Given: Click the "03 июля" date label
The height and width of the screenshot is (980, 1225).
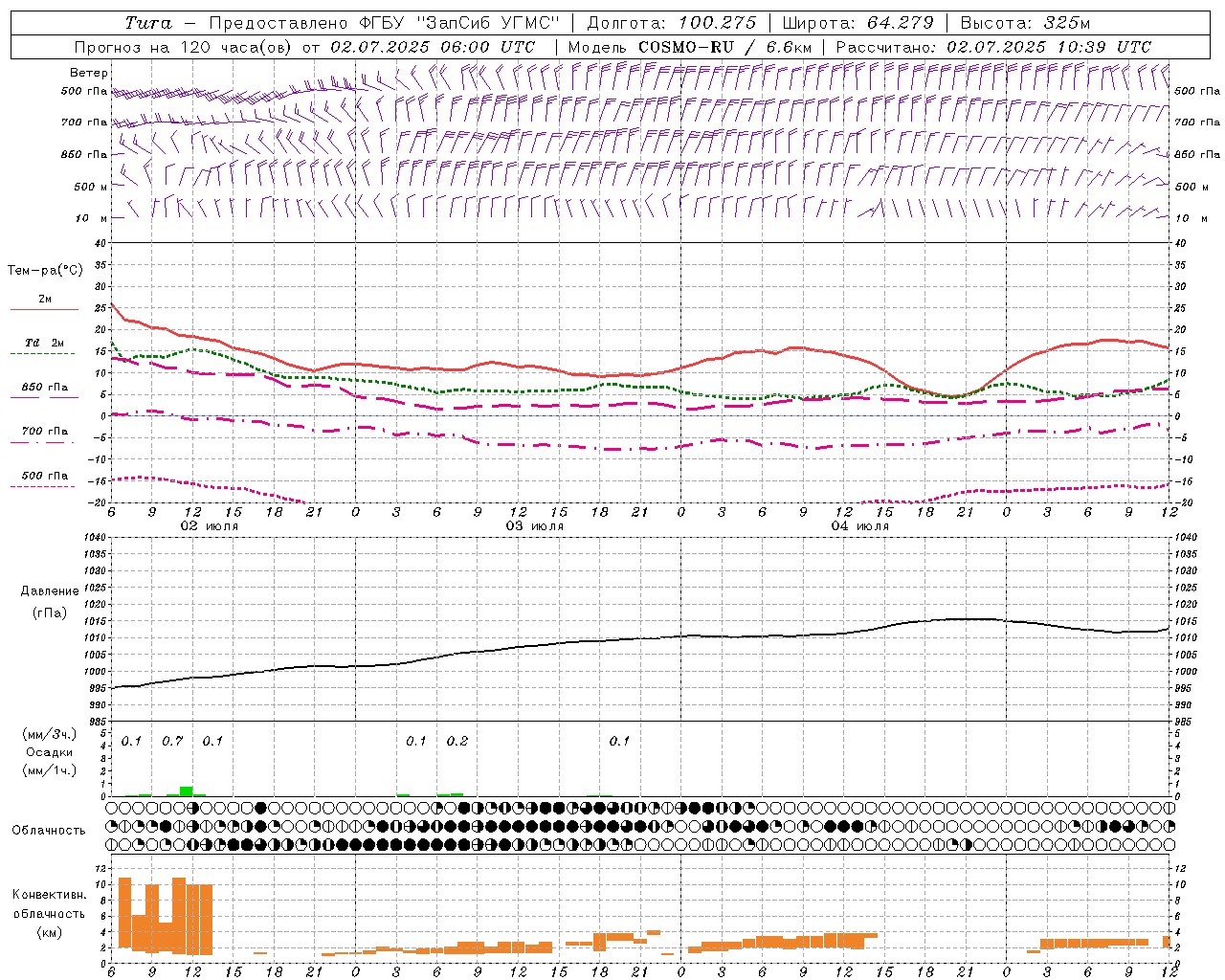Looking at the screenshot, I should point(536,526).
